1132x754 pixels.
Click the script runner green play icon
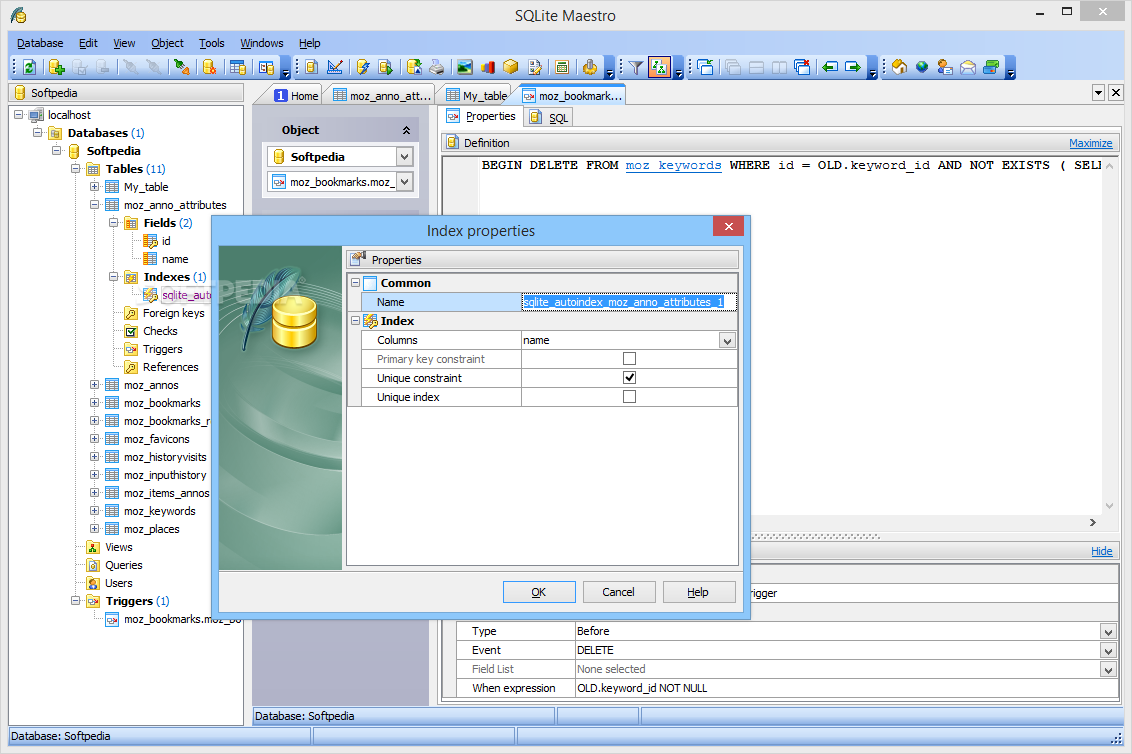click(x=386, y=67)
